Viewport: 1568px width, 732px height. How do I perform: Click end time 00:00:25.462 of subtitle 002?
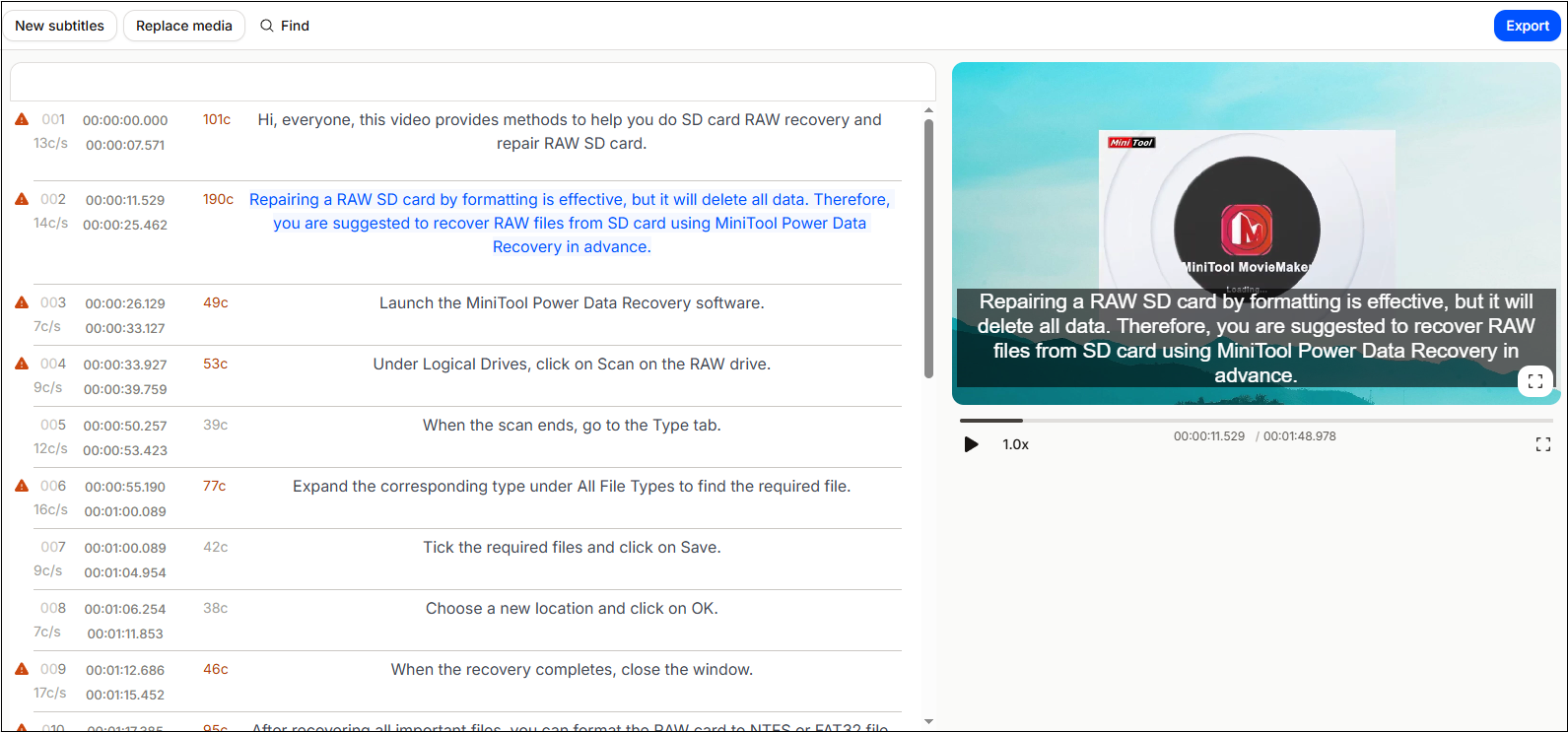tap(125, 225)
